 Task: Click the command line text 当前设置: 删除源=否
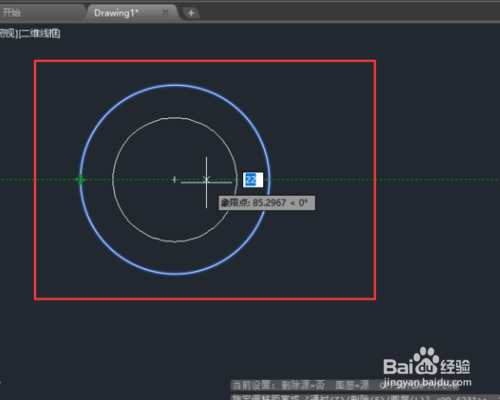click(x=278, y=385)
